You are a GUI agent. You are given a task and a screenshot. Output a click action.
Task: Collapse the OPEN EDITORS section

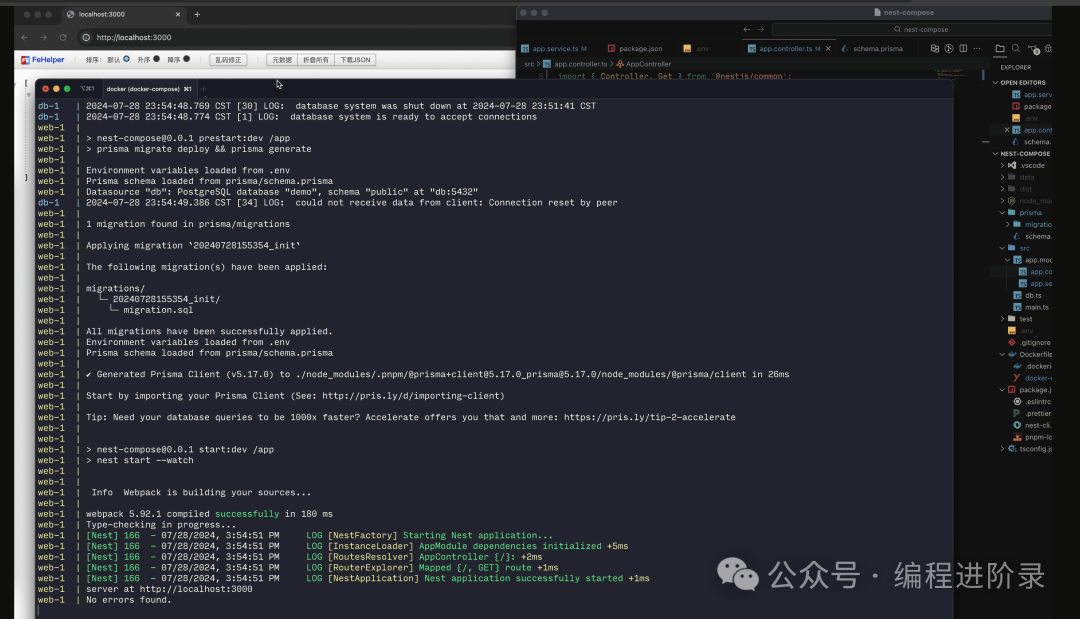pos(1022,83)
